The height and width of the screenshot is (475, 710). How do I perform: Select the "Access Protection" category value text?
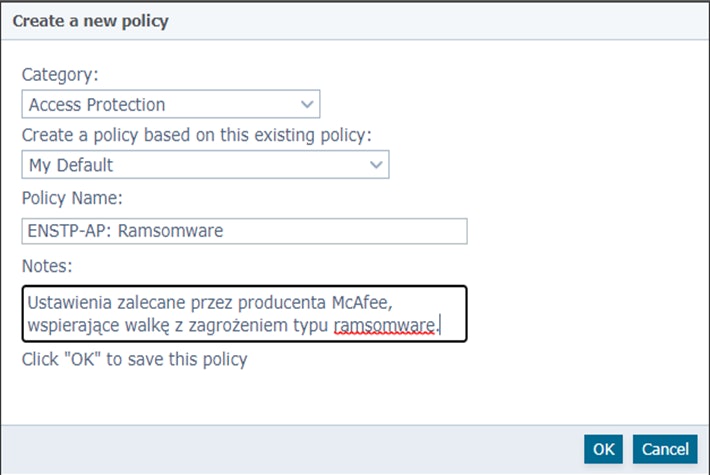click(97, 105)
